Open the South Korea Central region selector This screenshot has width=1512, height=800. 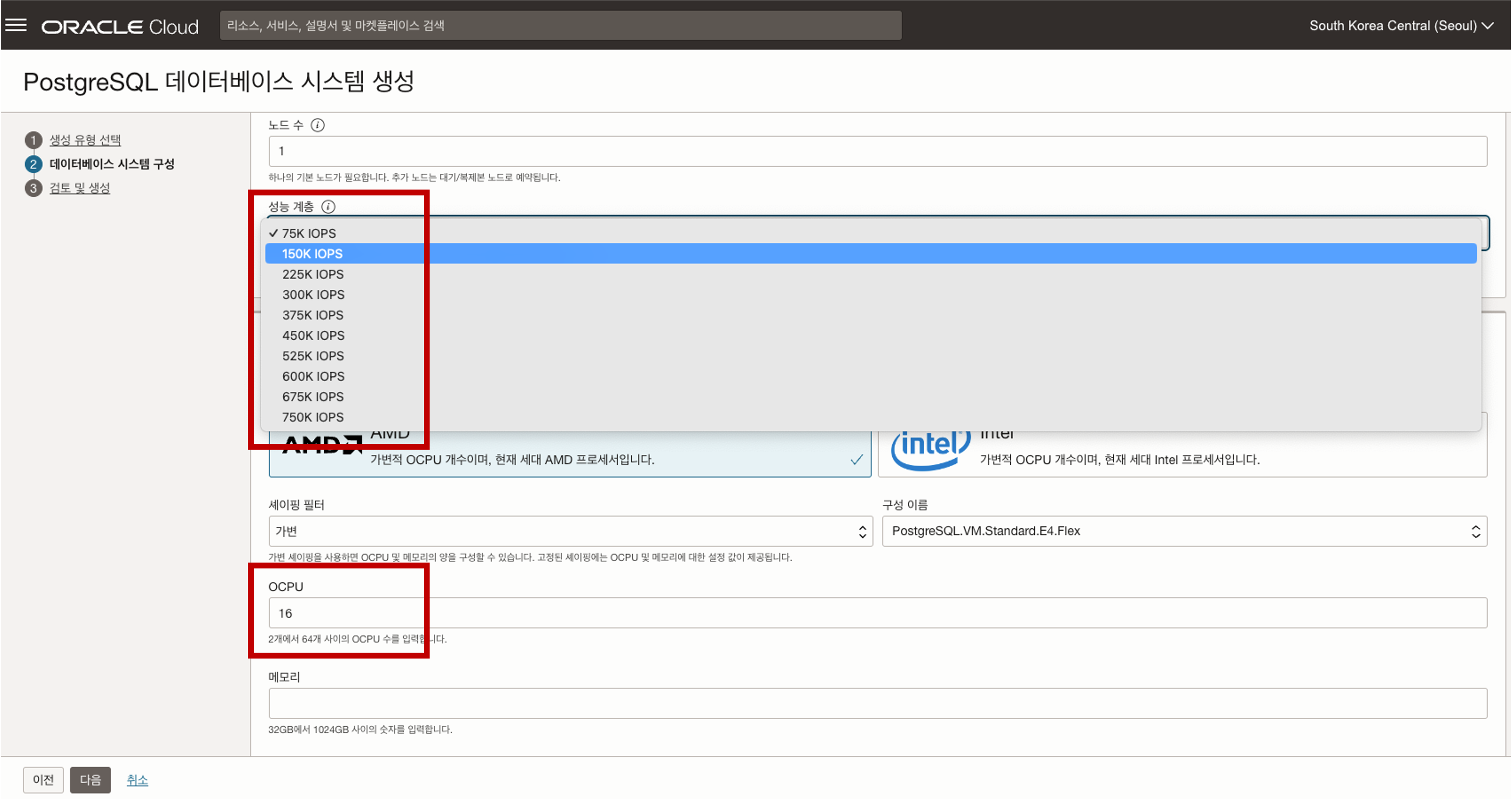[x=1401, y=26]
